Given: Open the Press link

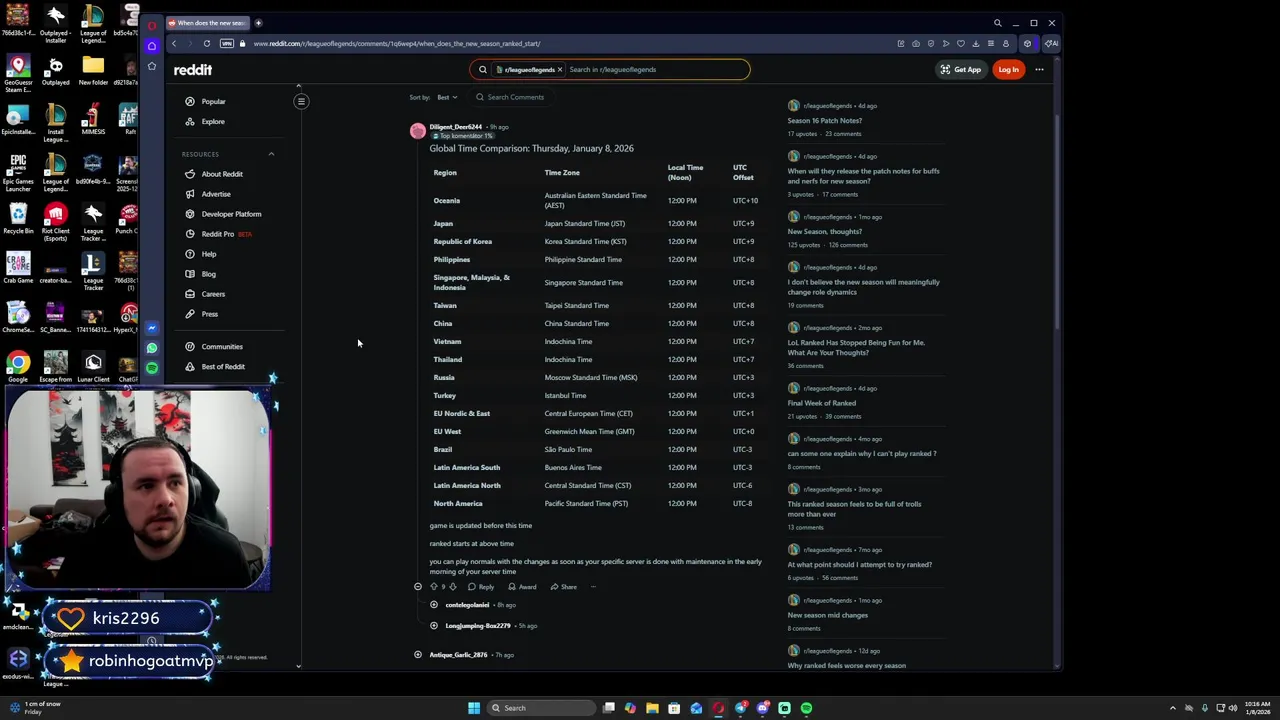Looking at the screenshot, I should coord(202,314).
